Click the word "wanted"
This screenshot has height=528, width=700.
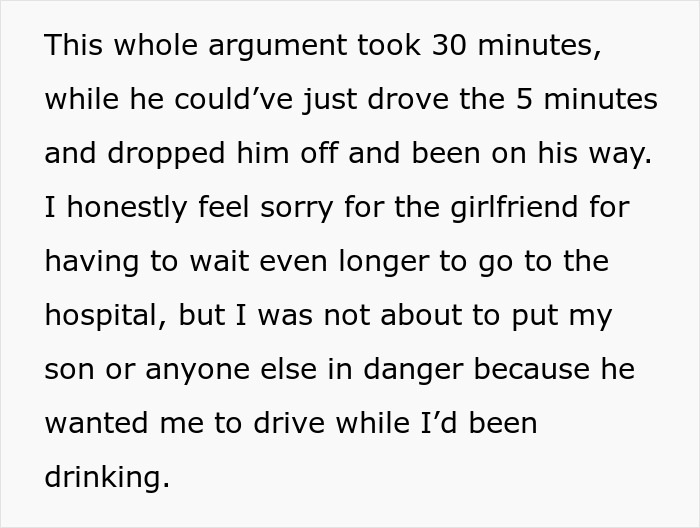click(98, 424)
